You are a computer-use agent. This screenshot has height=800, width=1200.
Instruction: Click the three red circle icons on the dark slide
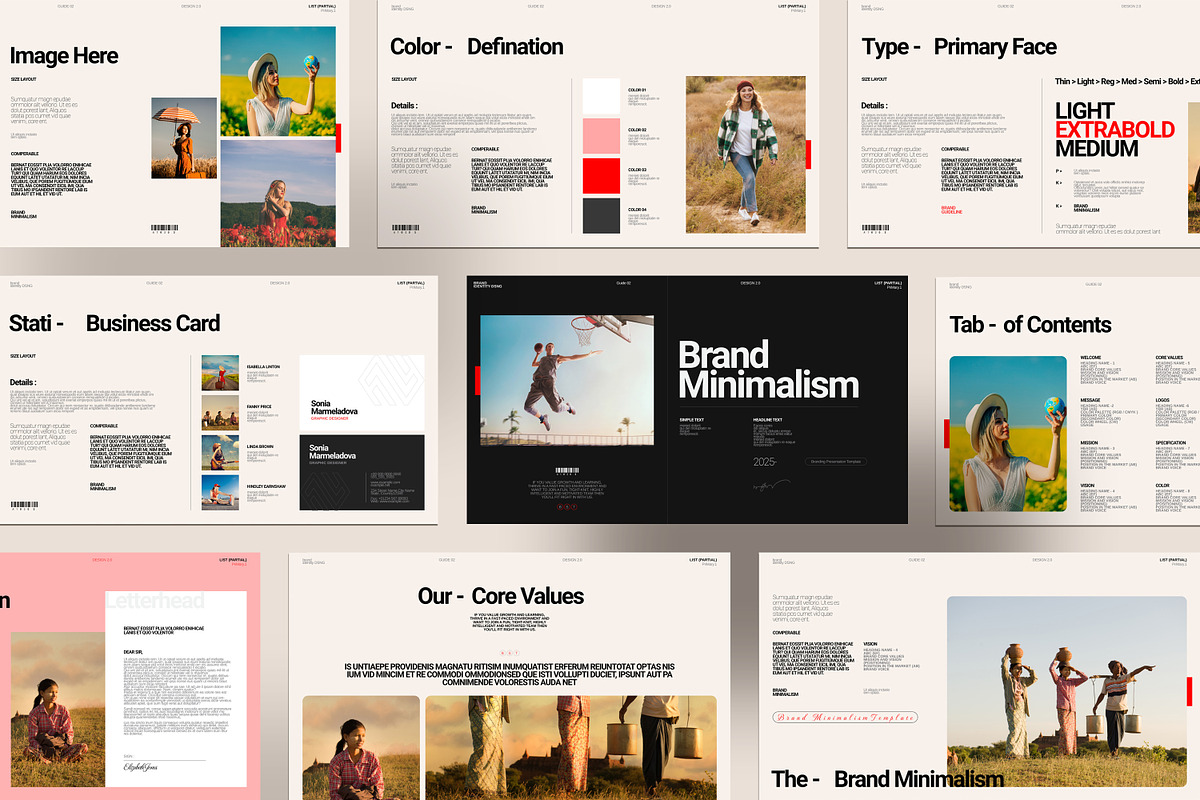(x=567, y=507)
